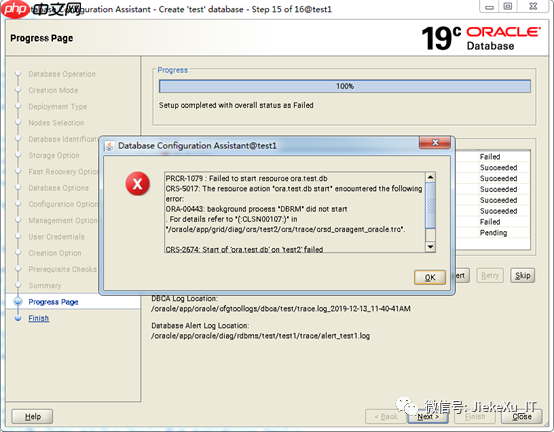The image size is (554, 432).
Task: Click the Finish step bullet icon
Action: click(x=18, y=318)
